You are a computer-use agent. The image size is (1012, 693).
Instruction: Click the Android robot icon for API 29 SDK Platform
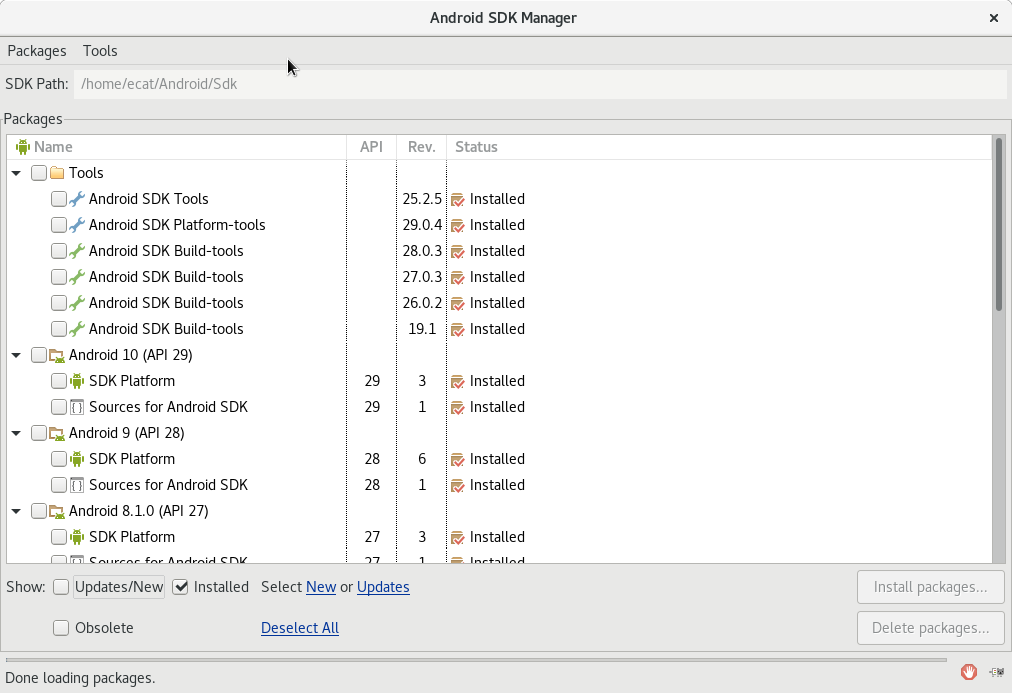77,381
